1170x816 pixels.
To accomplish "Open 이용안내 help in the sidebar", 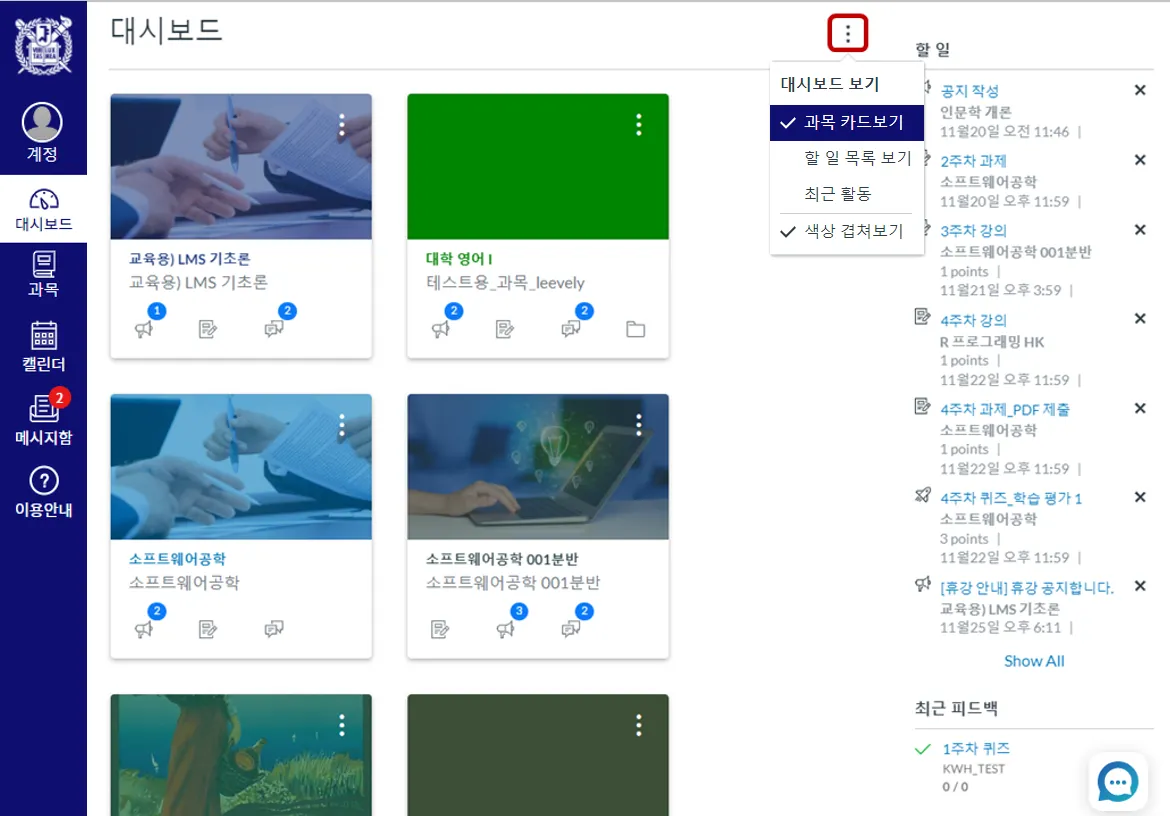I will pos(43,492).
